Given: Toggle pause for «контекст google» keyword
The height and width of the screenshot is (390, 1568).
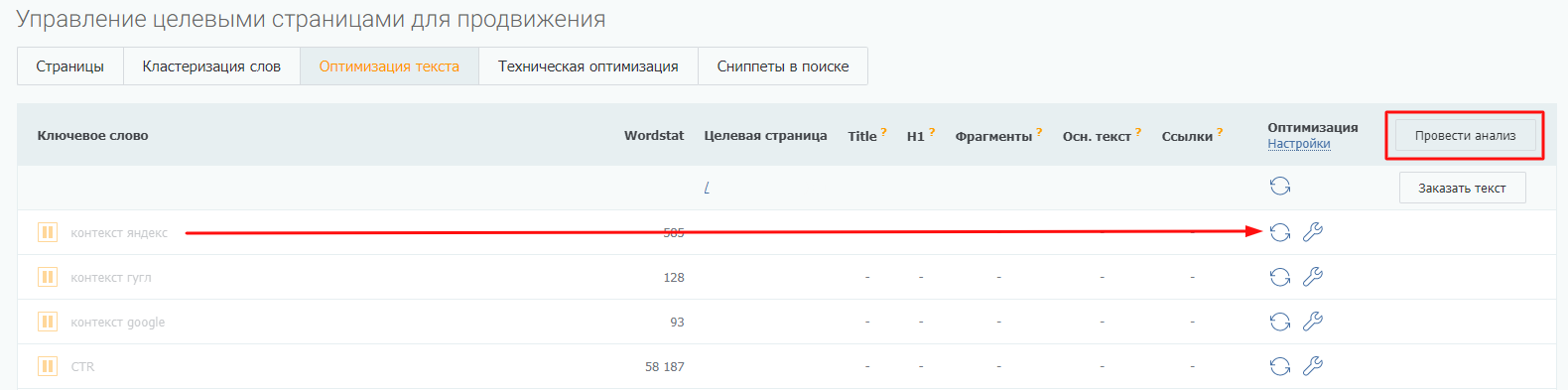Looking at the screenshot, I should click(x=47, y=322).
